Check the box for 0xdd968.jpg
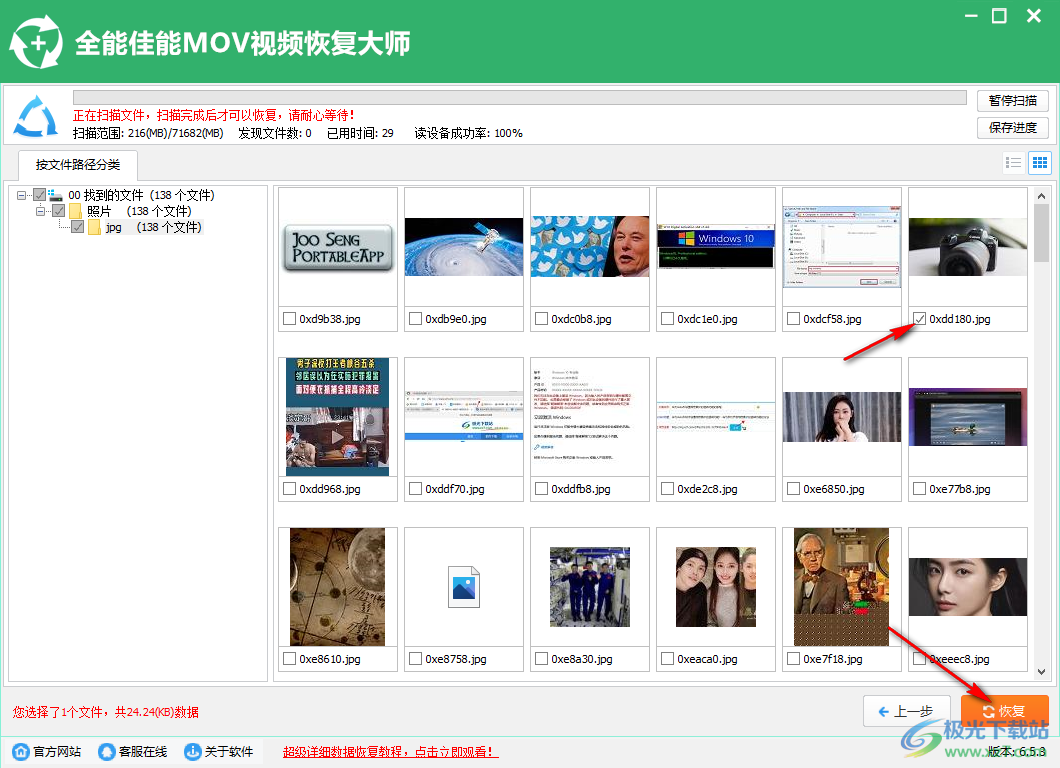The width and height of the screenshot is (1060, 768). pos(289,488)
